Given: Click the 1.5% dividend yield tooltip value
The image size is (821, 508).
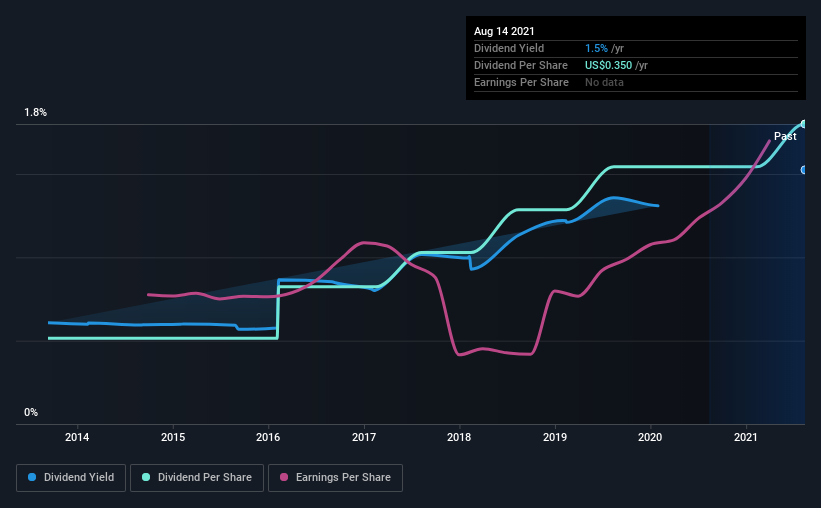Looking at the screenshot, I should tap(597, 48).
